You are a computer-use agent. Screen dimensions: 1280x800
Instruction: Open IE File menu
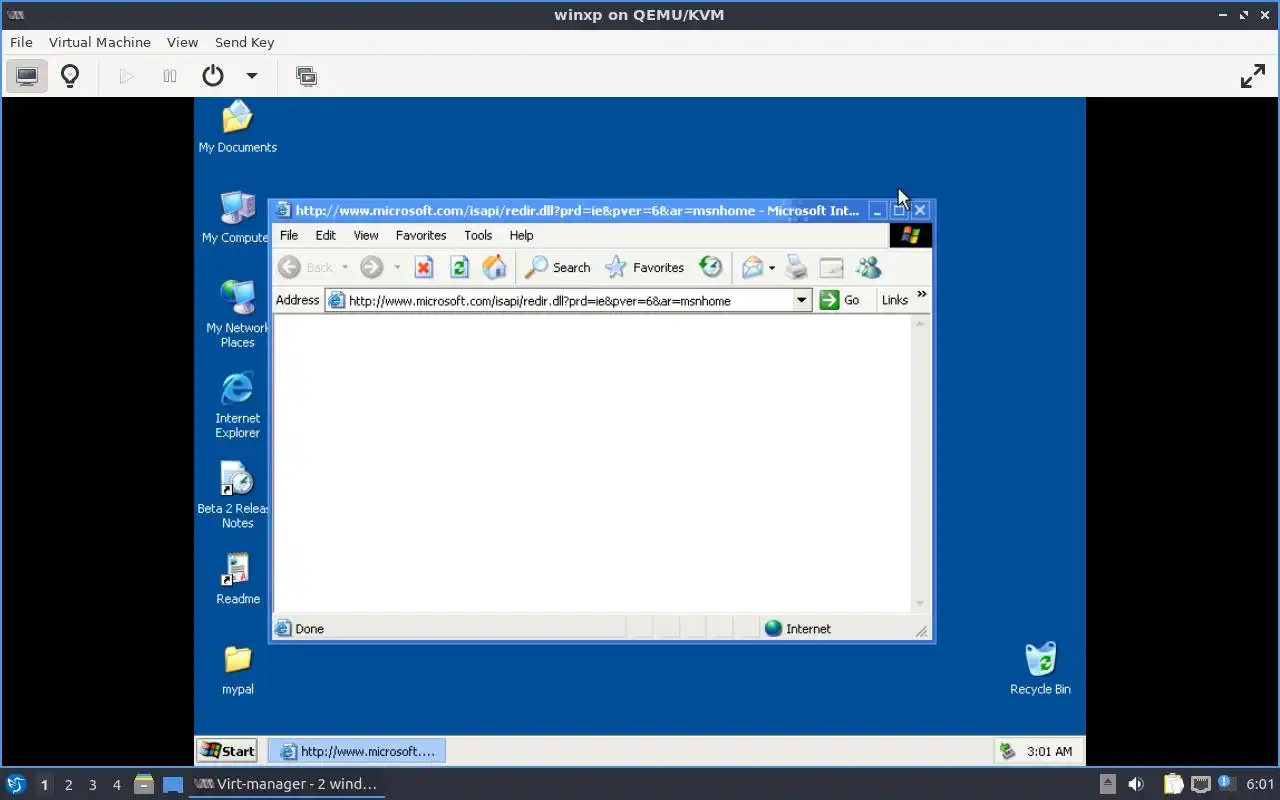pyautogui.click(x=289, y=235)
